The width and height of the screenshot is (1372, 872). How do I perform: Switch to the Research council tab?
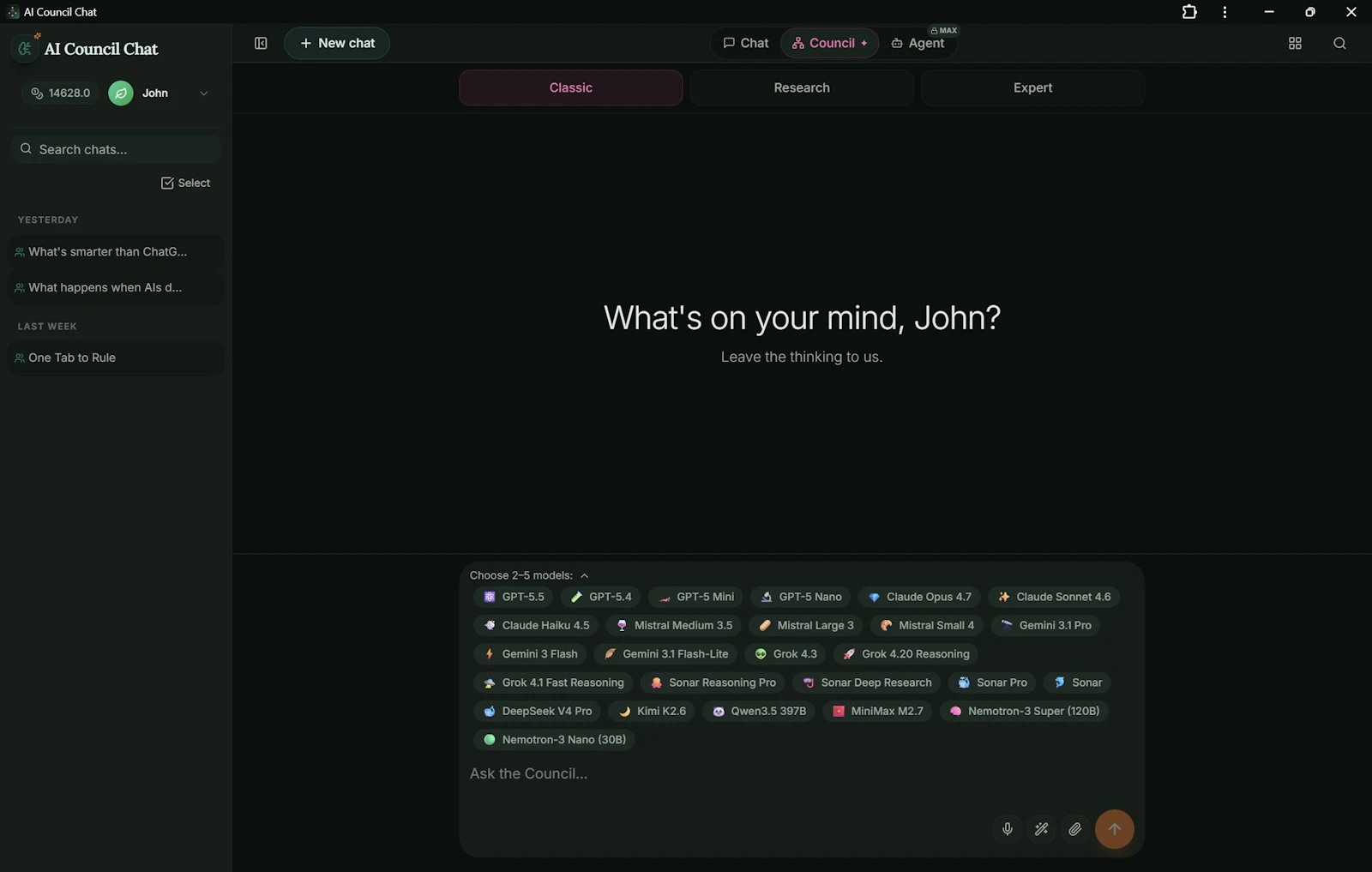point(802,87)
